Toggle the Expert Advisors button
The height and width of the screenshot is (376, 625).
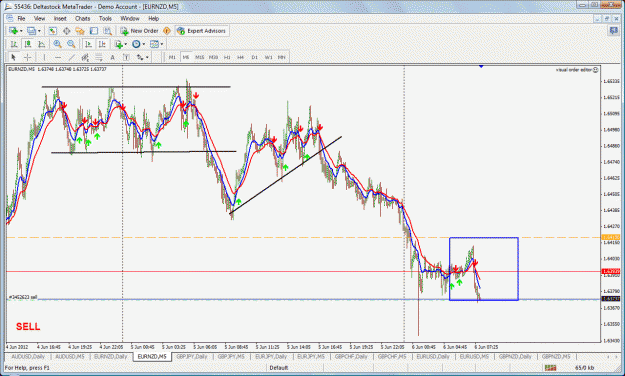pyautogui.click(x=202, y=31)
